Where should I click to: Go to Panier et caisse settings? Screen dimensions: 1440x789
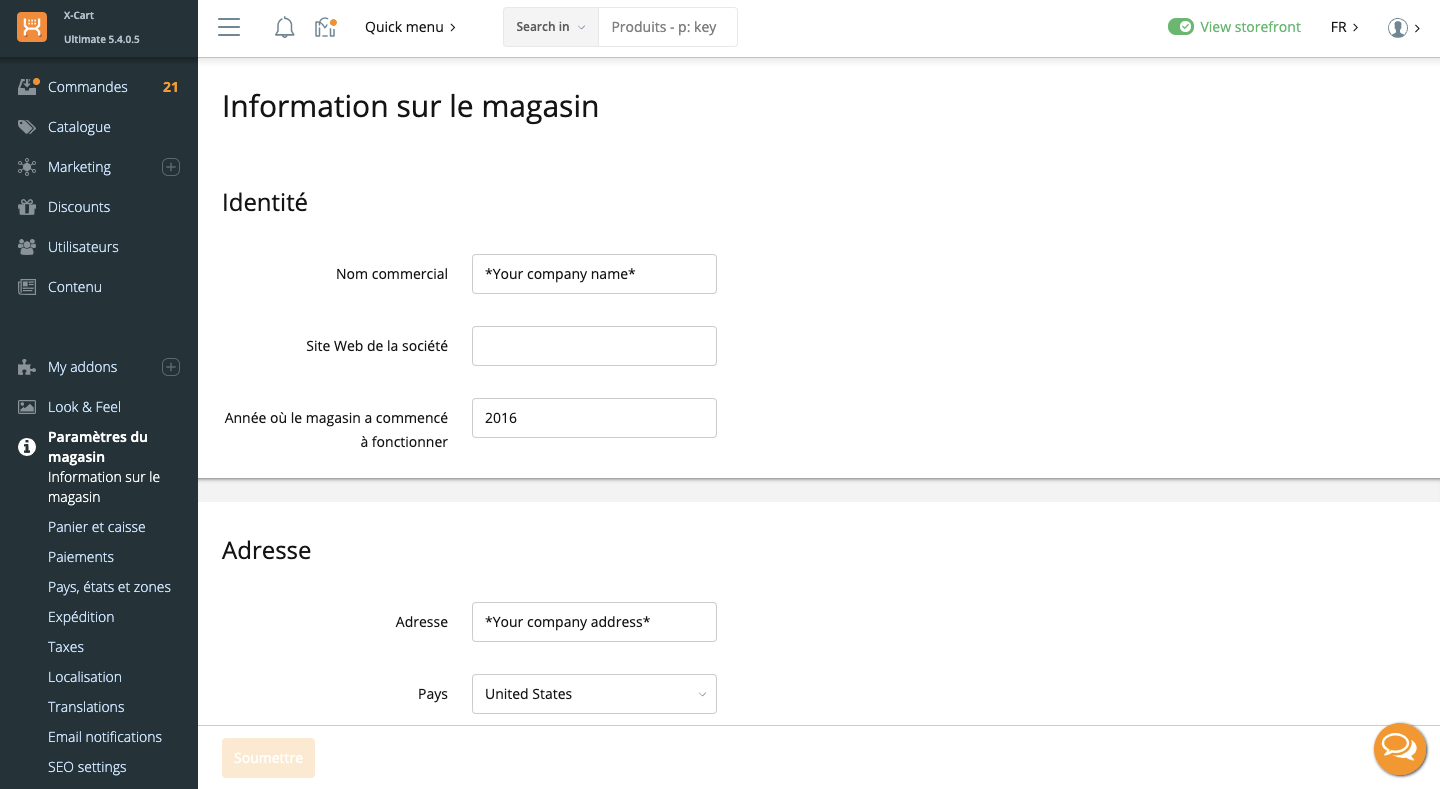pyautogui.click(x=97, y=527)
